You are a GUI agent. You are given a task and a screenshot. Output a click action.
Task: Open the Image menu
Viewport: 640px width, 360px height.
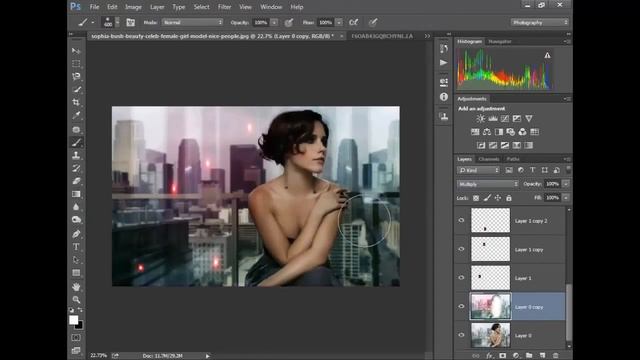[133, 7]
